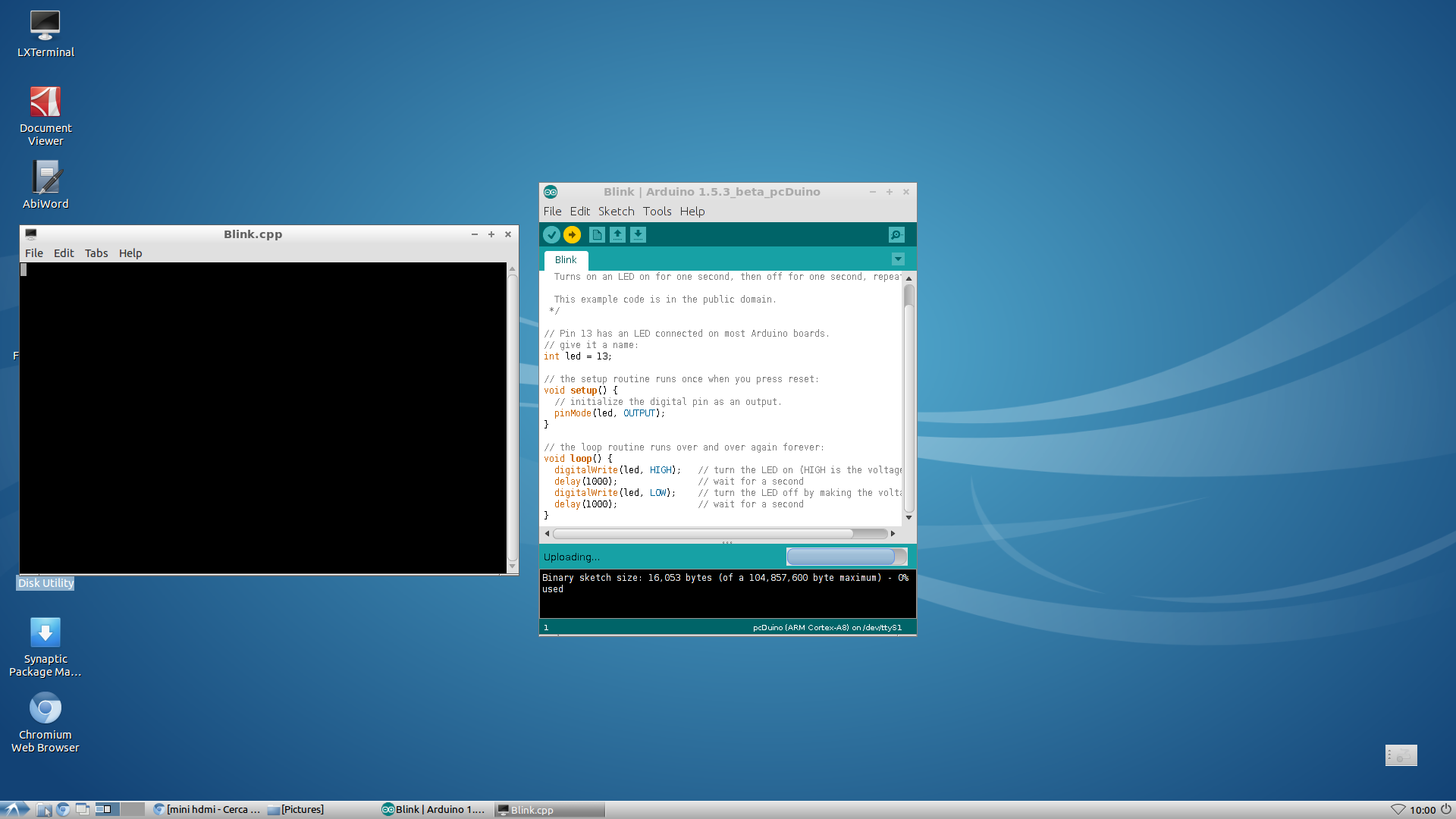Open the Arduino Sketch menu
This screenshot has width=1456, height=819.
coord(616,212)
